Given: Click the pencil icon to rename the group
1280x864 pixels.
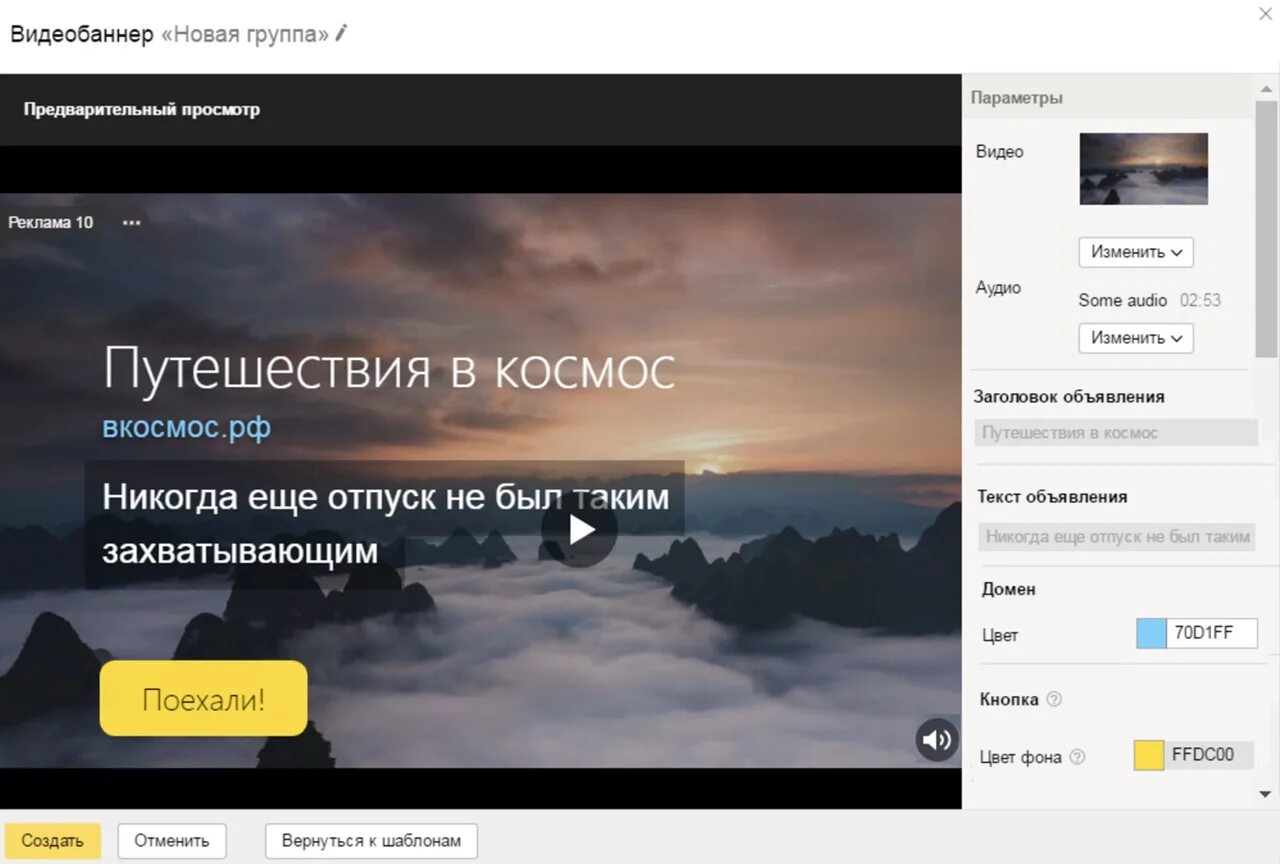Looking at the screenshot, I should click(x=341, y=33).
